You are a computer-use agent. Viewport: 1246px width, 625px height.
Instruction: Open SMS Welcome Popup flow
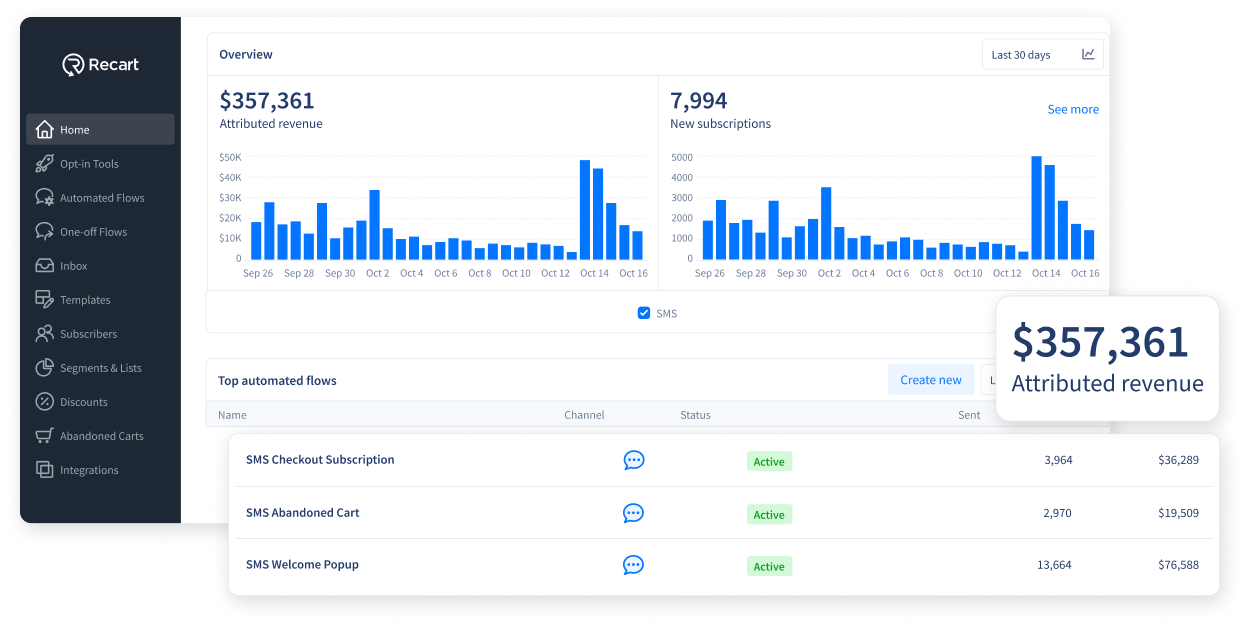[302, 565]
